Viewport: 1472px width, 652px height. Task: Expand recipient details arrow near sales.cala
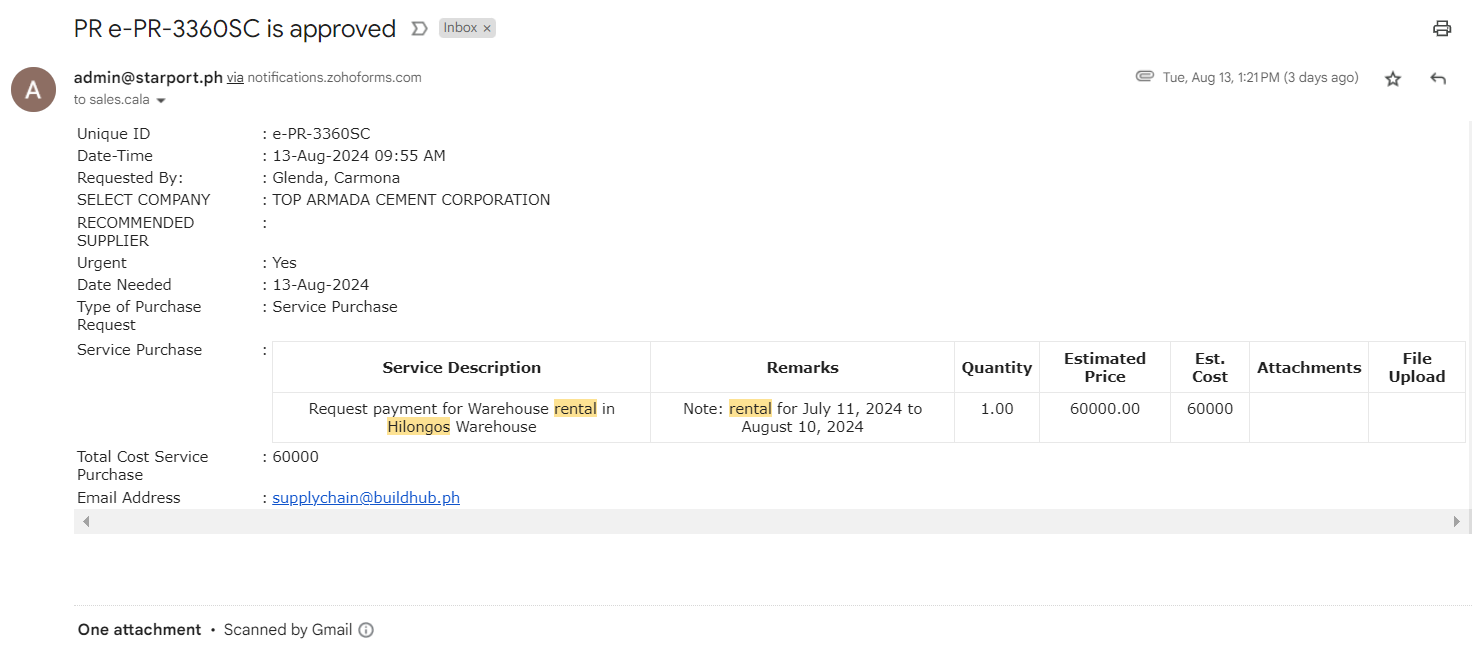[x=160, y=101]
